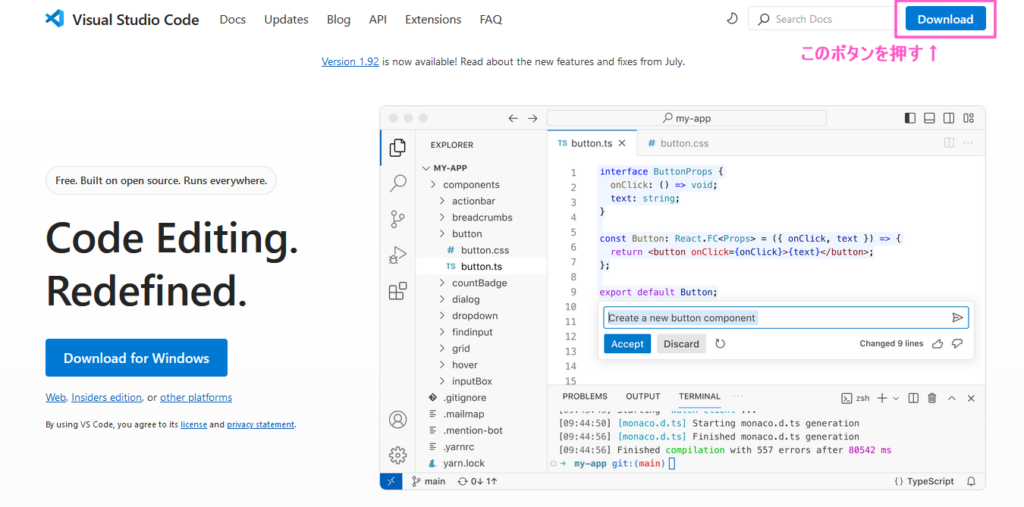Viewport: 1024px width, 507px height.
Task: Open the license link
Action: pyautogui.click(x=194, y=424)
